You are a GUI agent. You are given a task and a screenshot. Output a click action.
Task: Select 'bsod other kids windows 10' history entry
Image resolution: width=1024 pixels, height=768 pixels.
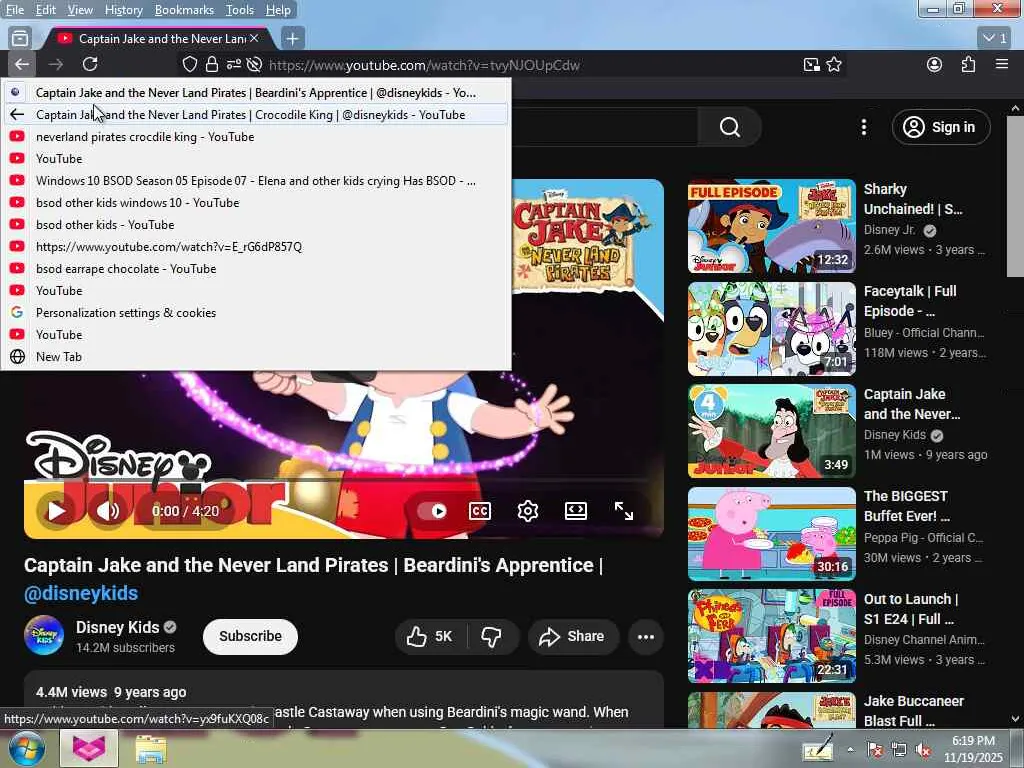click(255, 202)
